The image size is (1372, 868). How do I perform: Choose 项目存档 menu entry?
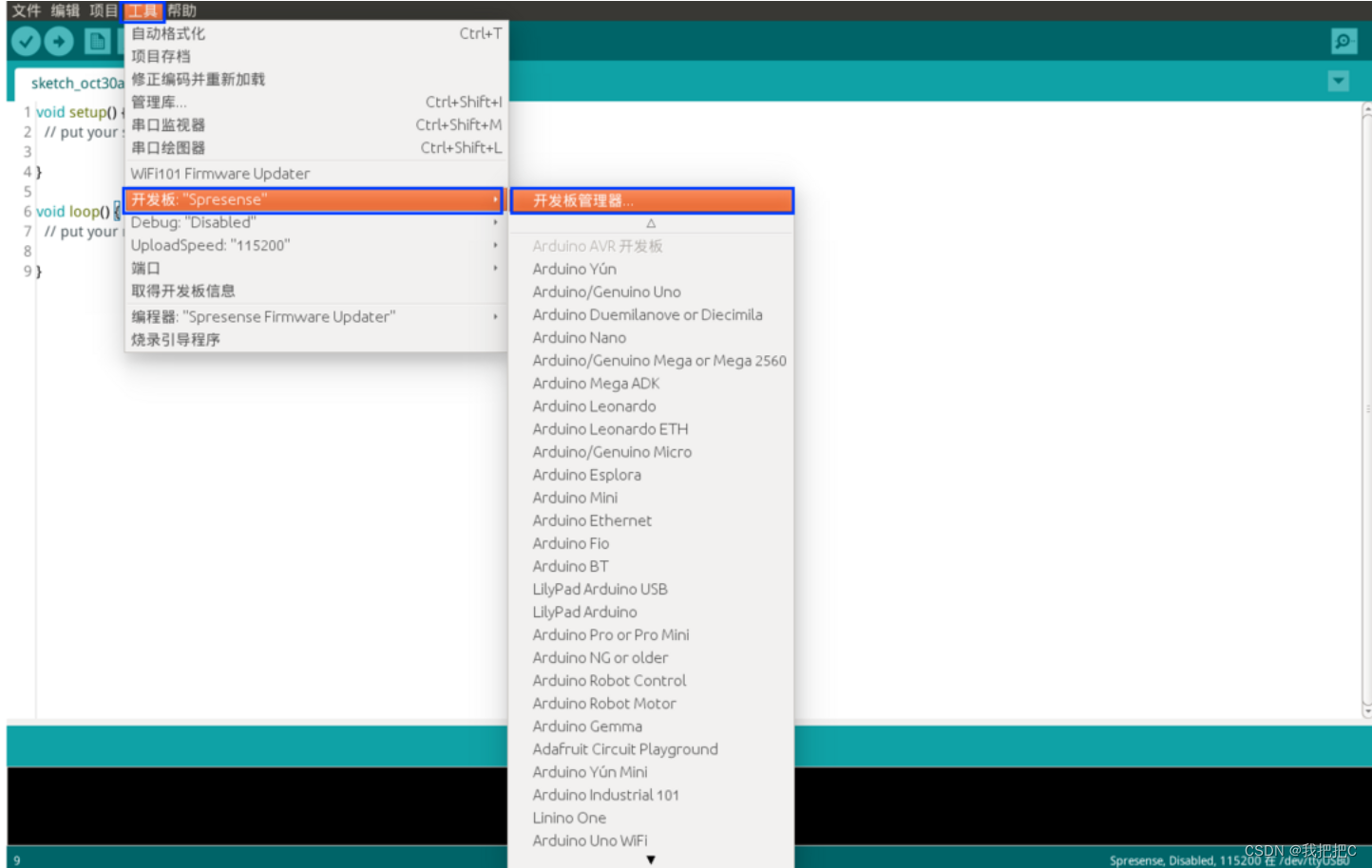click(x=316, y=56)
